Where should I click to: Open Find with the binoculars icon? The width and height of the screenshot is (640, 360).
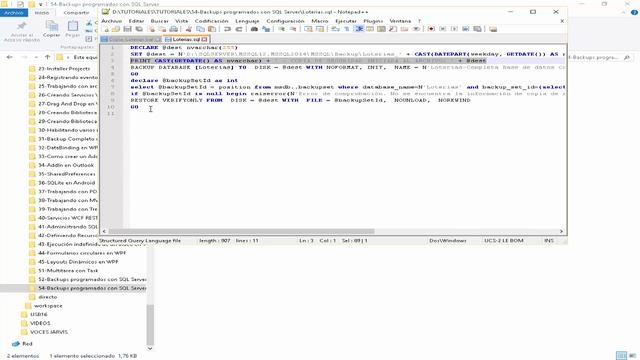[x=254, y=29]
